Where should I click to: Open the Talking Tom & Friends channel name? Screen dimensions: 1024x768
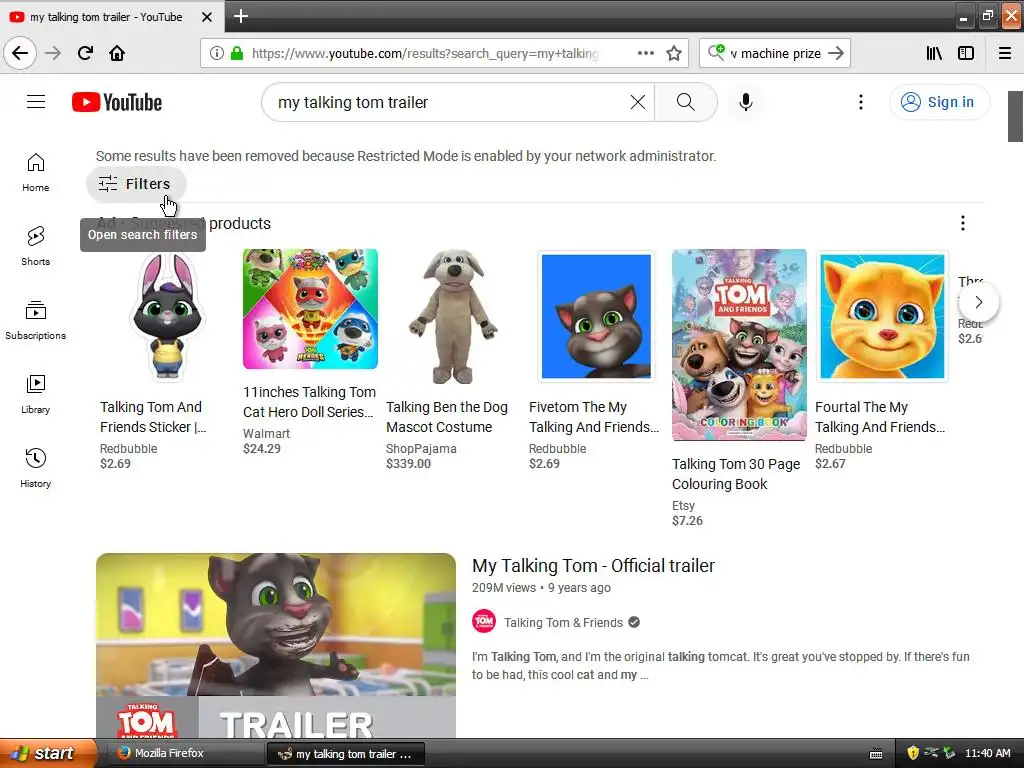pyautogui.click(x=563, y=622)
